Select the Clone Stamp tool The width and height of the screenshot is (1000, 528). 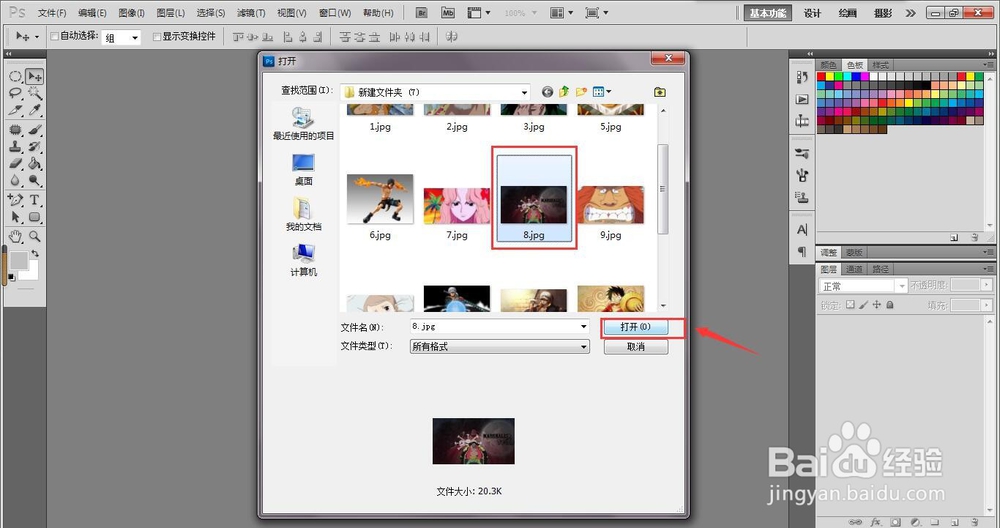15,146
